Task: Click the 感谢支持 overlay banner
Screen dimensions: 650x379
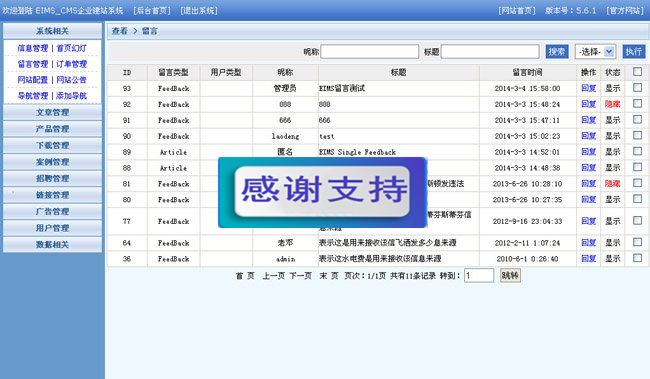Action: click(x=323, y=192)
